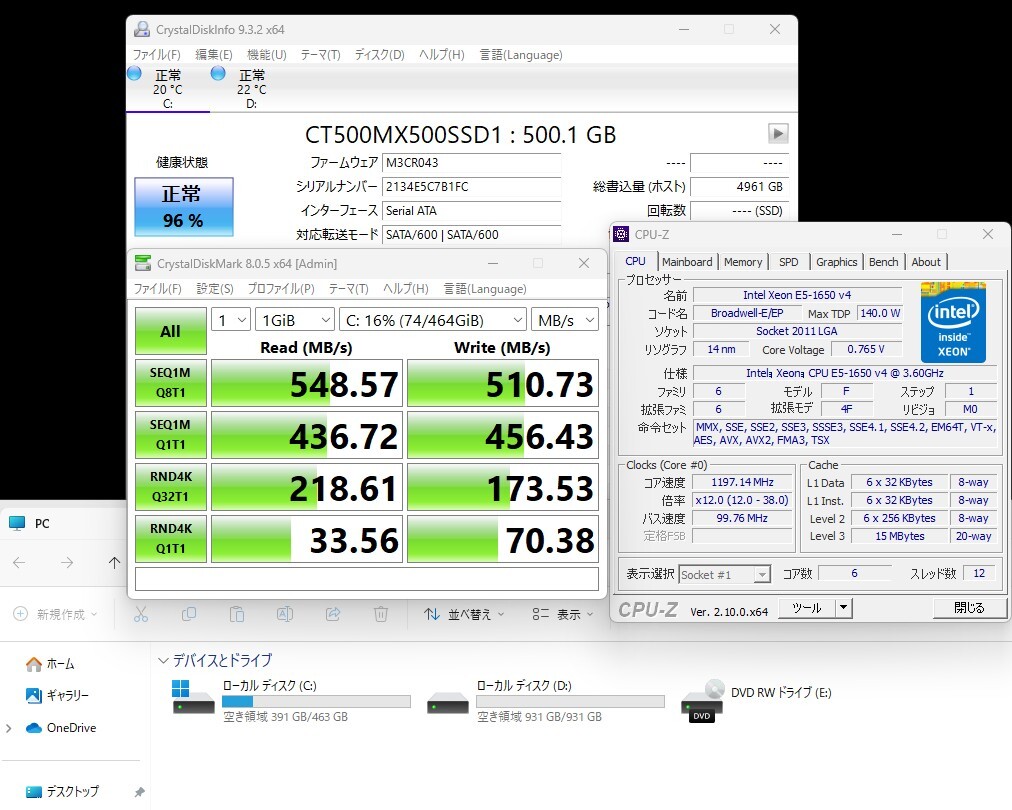Screen dimensions: 1012x810
Task: Open ローカル ディスク (C:) drive
Action: tap(290, 700)
